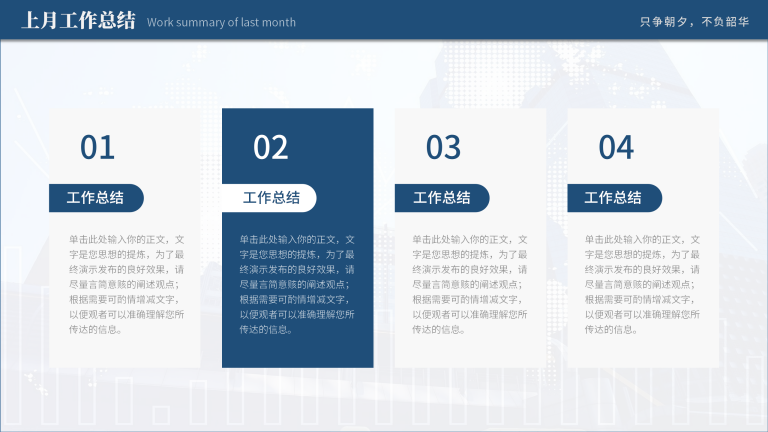The image size is (768, 432).
Task: Click the slogan 只争朝夕，不负韶华
Action: pyautogui.click(x=694, y=21)
